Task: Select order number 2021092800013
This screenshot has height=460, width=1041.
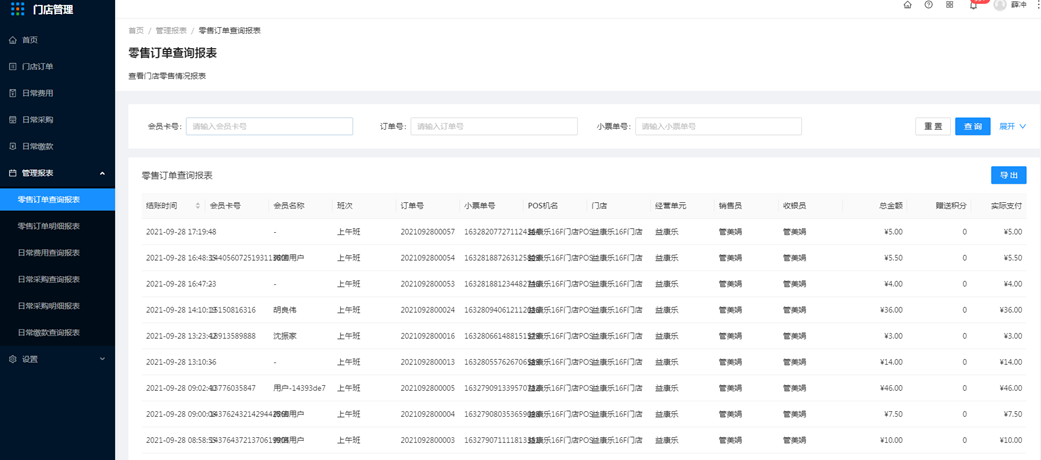Action: [x=428, y=362]
